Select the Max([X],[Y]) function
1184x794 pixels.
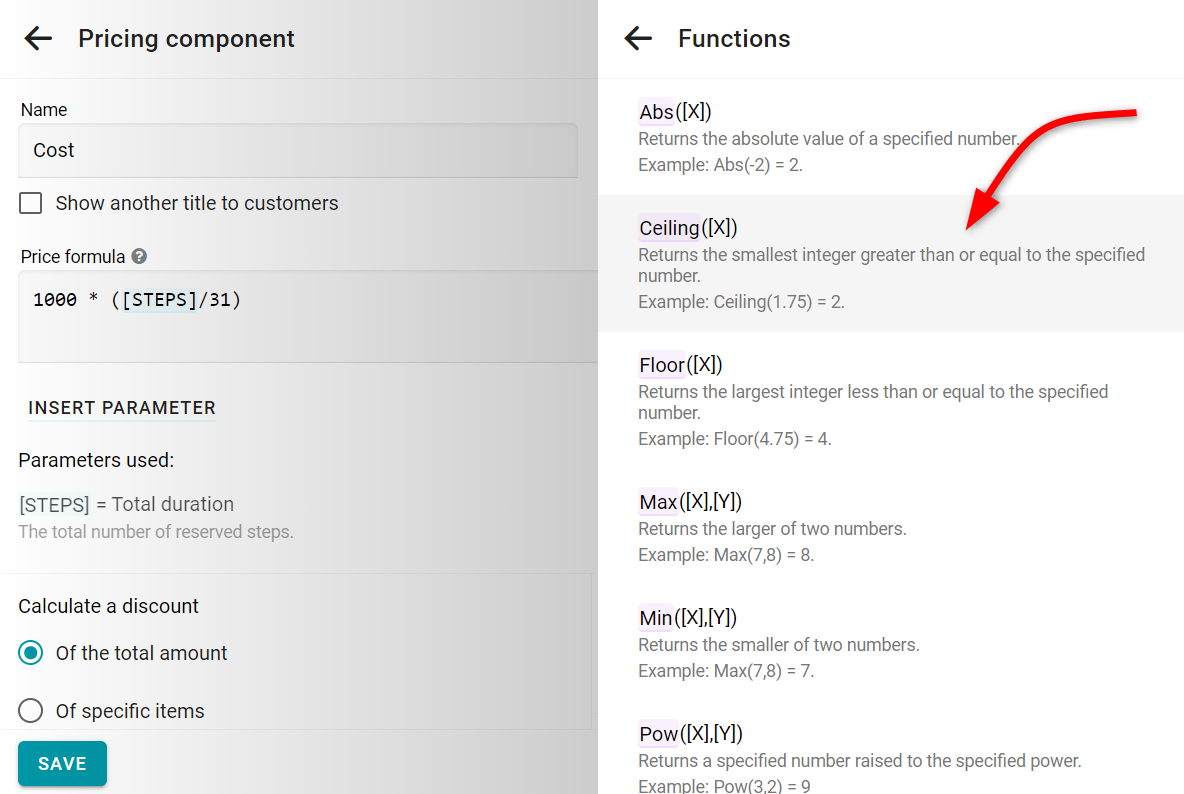[690, 501]
